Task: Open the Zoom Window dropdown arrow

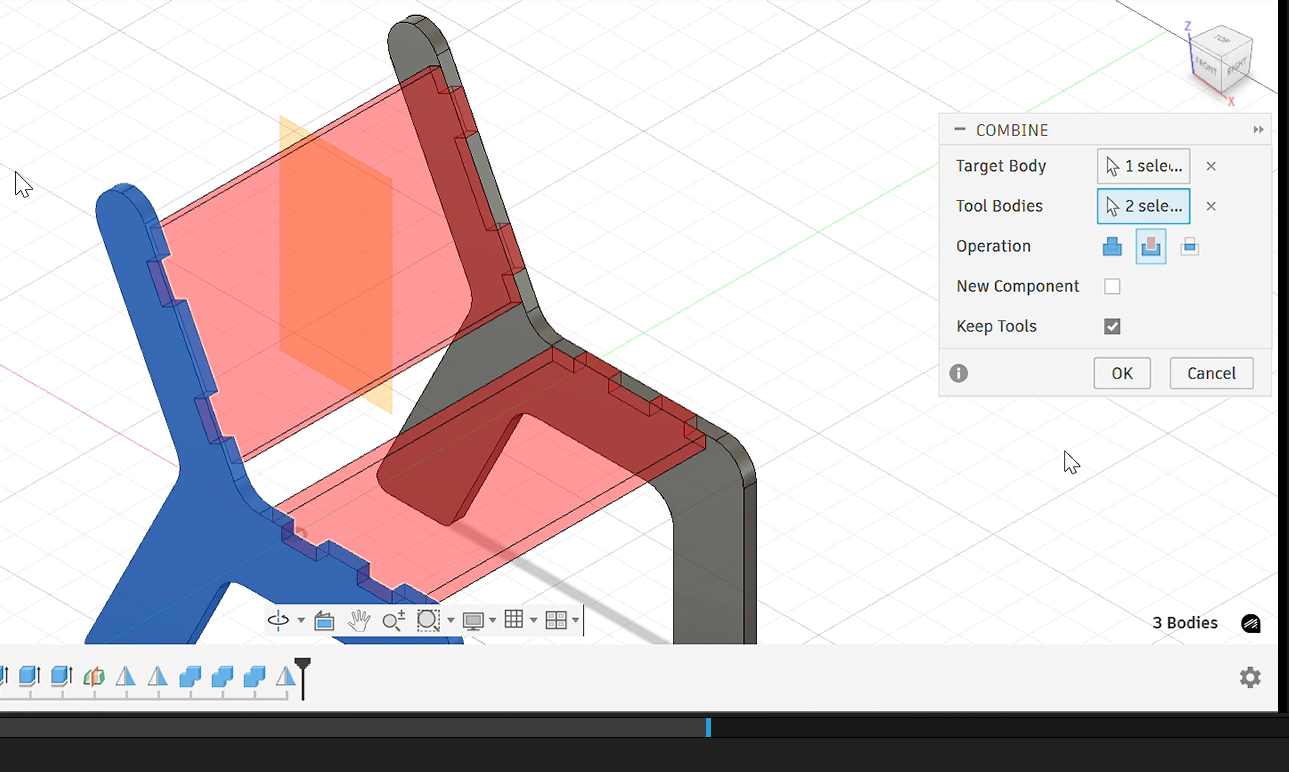Action: click(x=450, y=621)
